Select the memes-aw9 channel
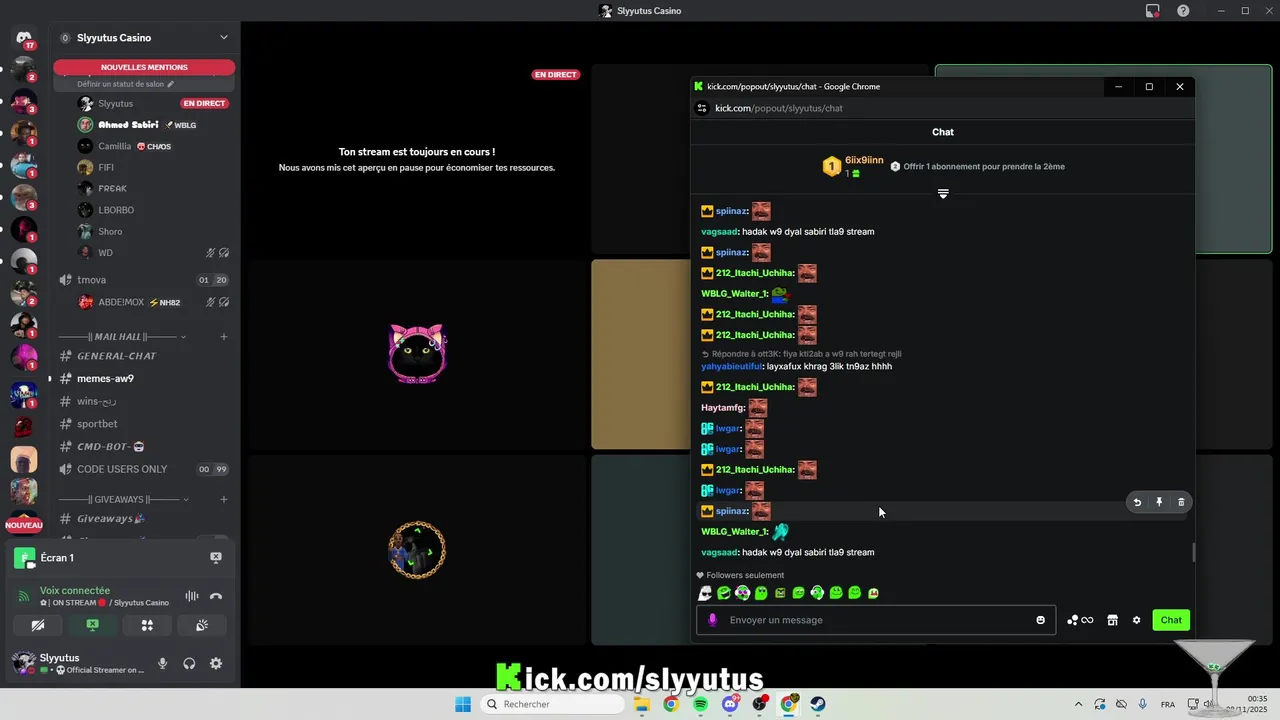Viewport: 1280px width, 720px height. 142,379
